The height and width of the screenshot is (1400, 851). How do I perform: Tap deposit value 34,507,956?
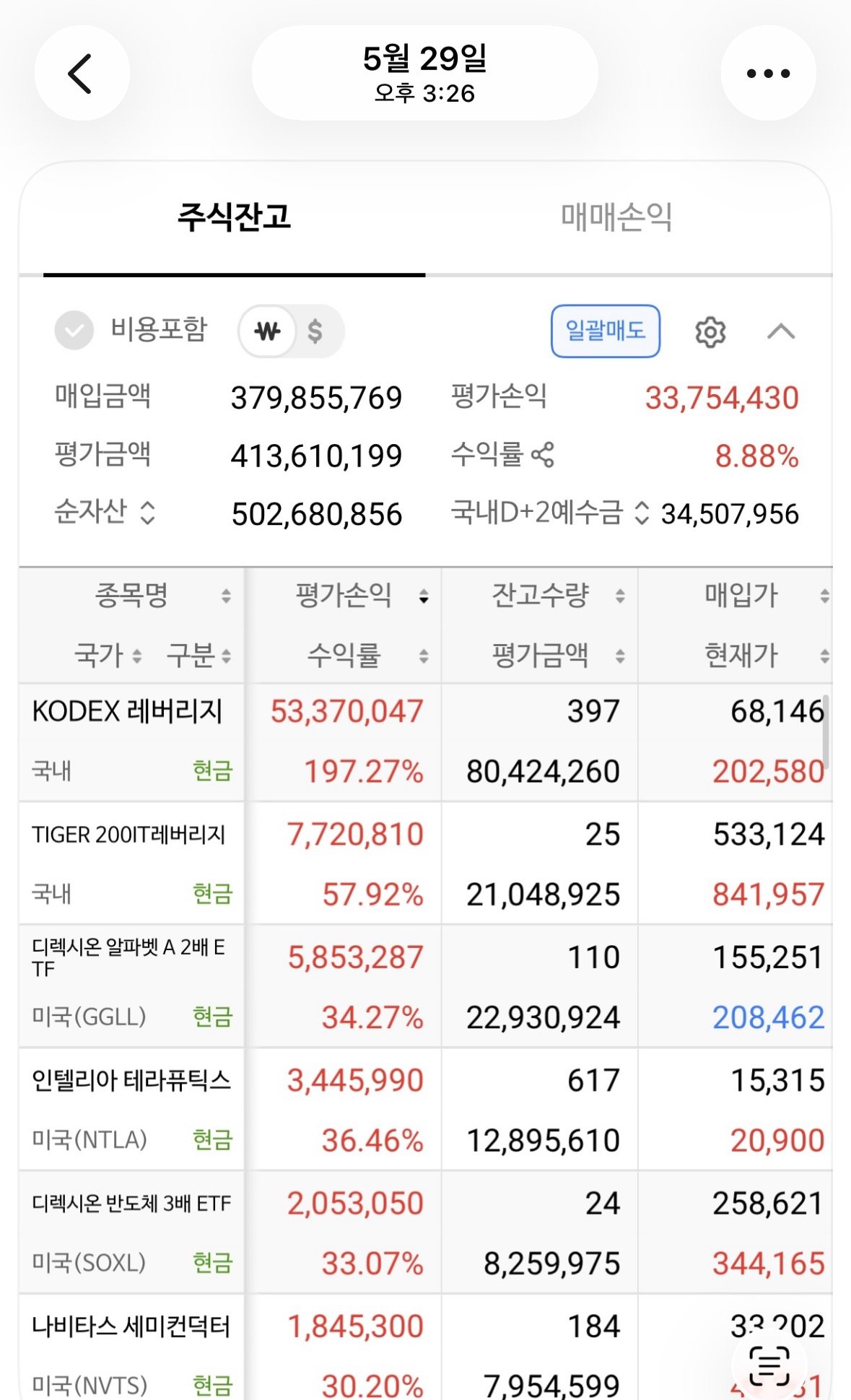[x=730, y=514]
